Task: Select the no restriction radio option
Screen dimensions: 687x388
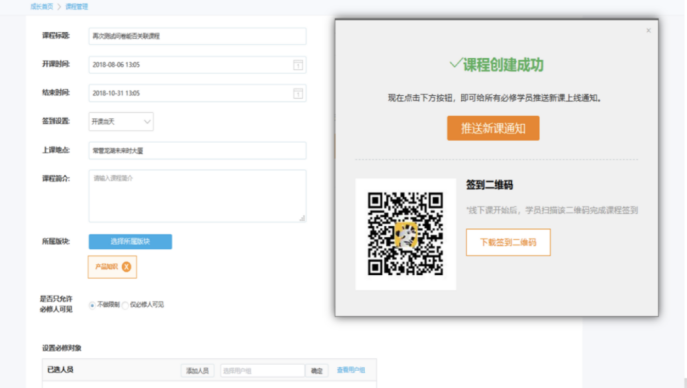Action: coord(92,305)
